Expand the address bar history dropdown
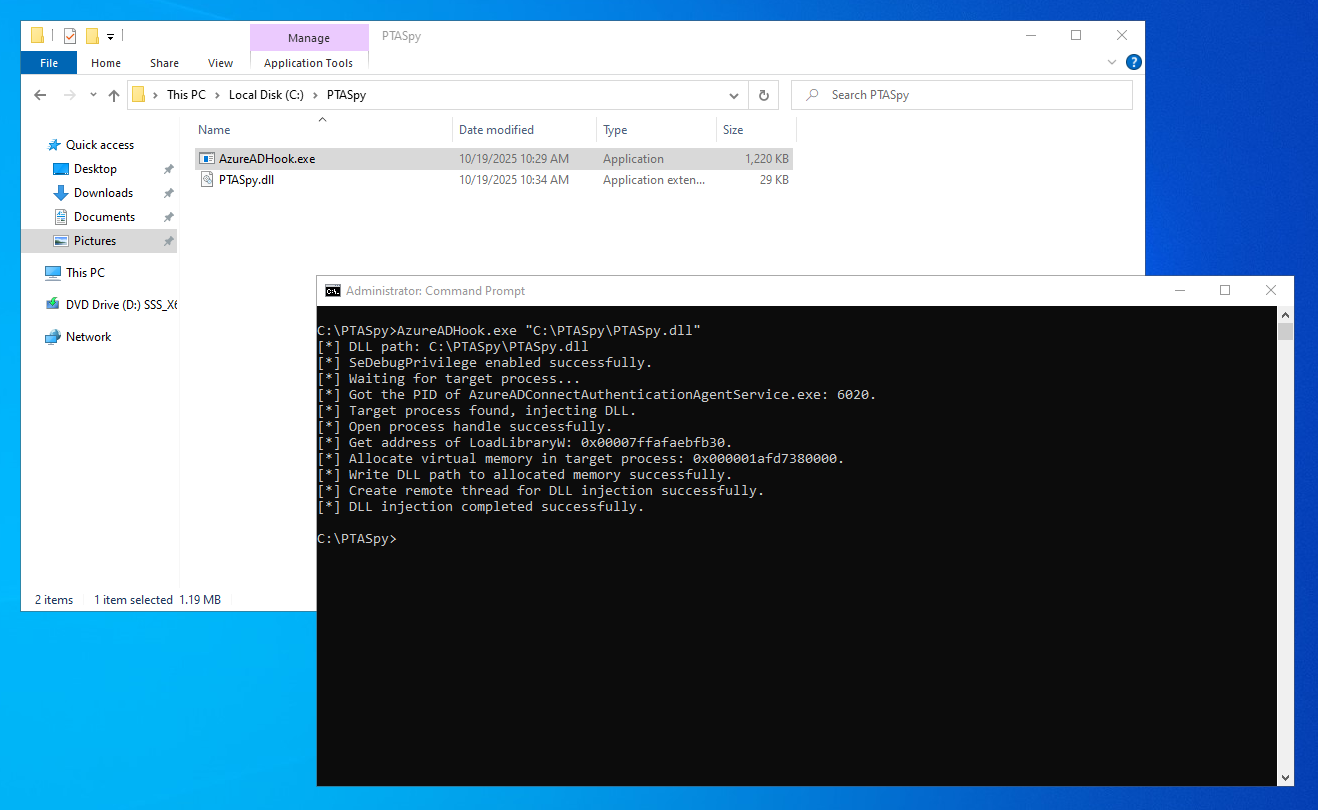 click(734, 95)
